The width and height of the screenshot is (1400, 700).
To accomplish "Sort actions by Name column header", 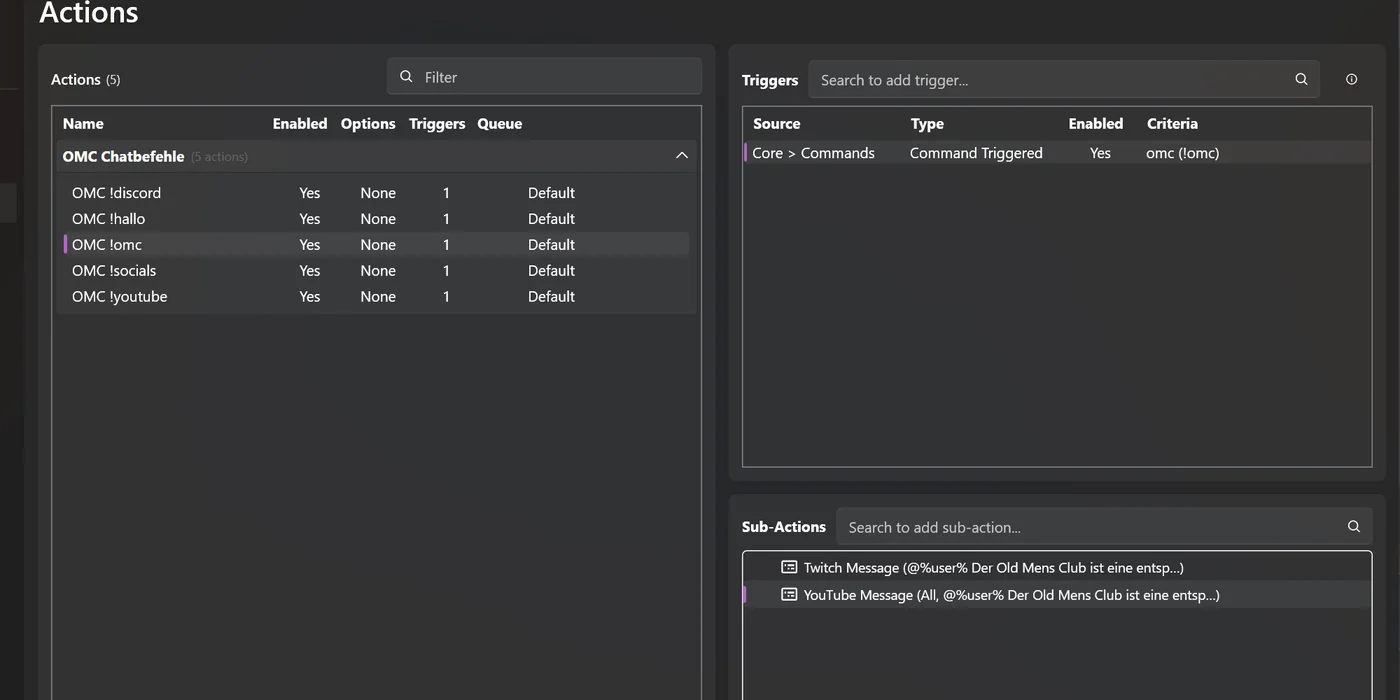I will (x=83, y=124).
